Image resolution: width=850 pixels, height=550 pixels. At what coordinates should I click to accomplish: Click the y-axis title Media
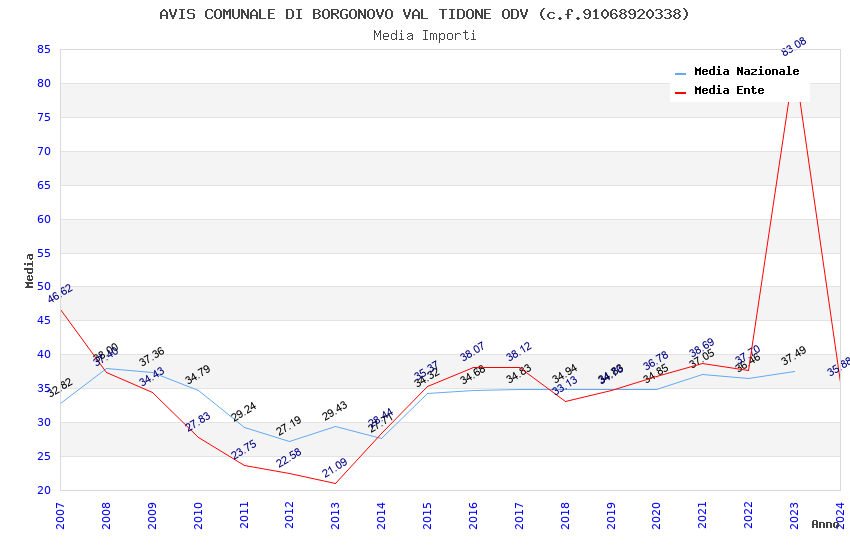point(29,270)
